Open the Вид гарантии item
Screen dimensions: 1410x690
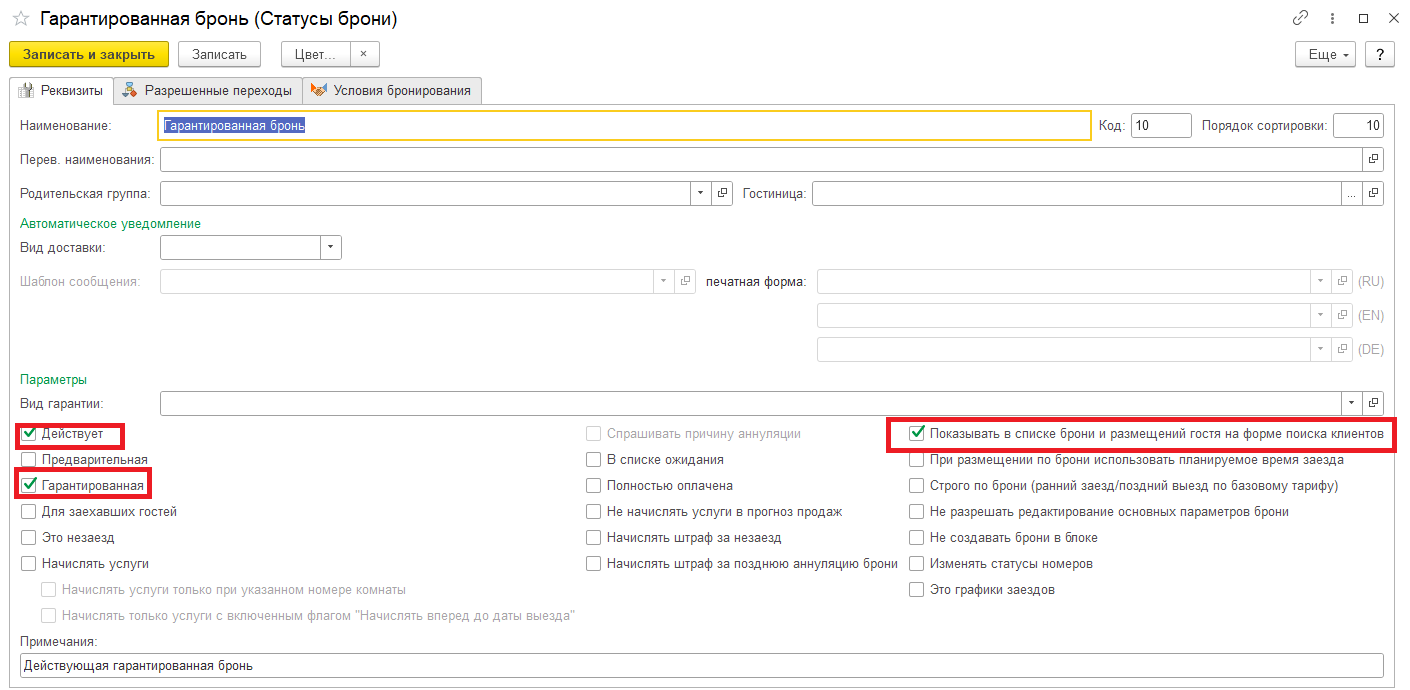click(1374, 402)
